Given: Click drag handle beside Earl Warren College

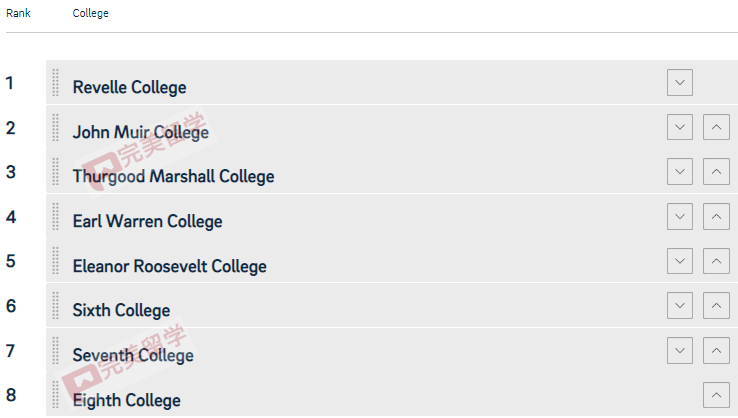Looking at the screenshot, I should [56, 217].
